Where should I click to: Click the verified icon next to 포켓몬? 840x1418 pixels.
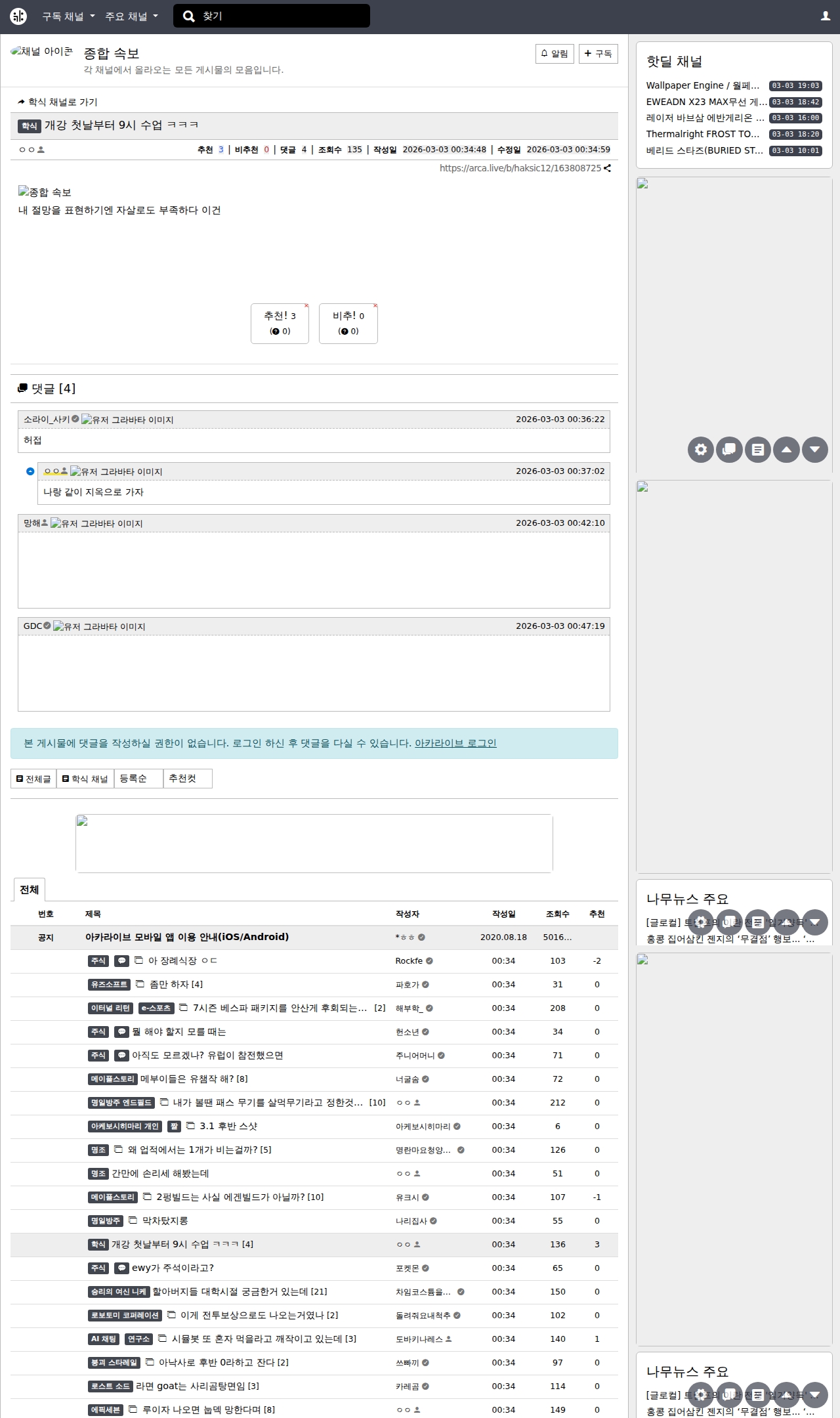(425, 1268)
